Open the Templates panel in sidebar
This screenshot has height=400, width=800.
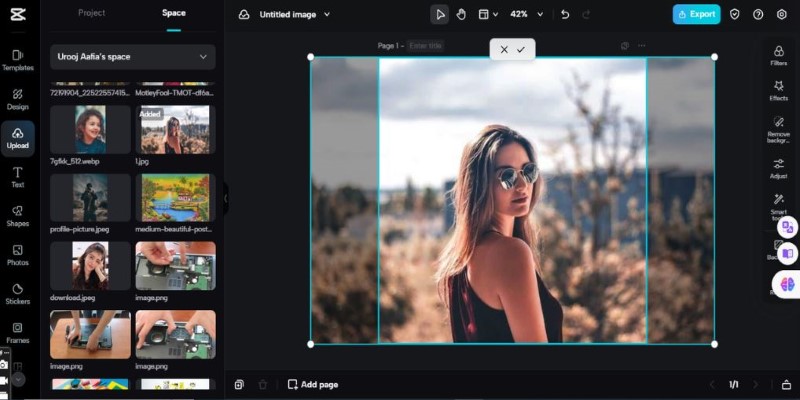17,59
